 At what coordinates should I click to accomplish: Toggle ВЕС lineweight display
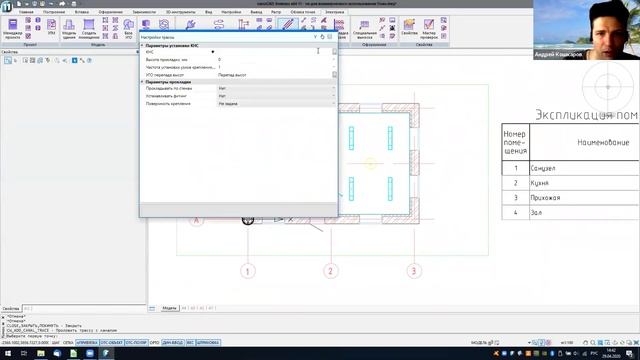[x=190, y=343]
